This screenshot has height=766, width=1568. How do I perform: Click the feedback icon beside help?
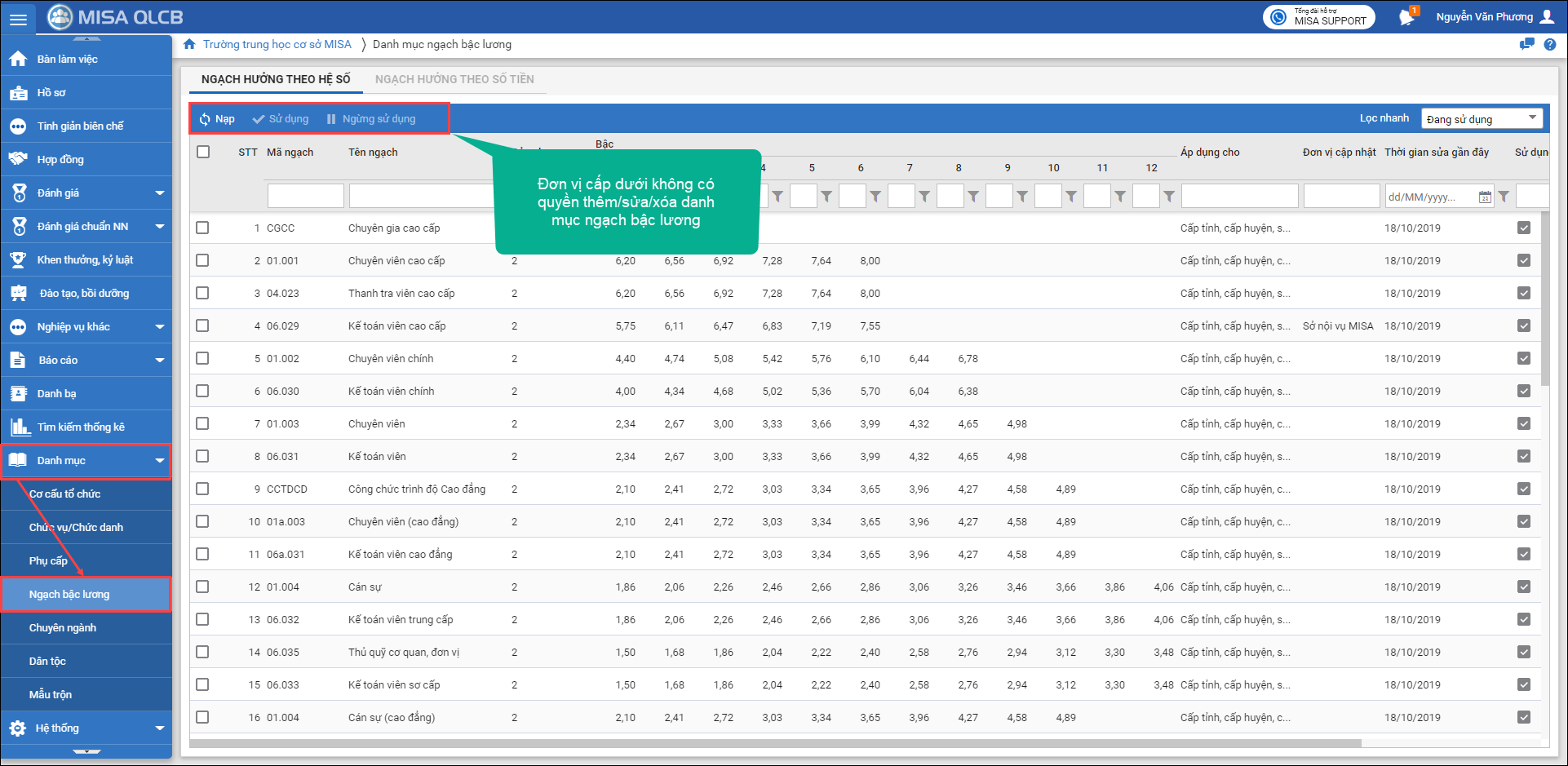pyautogui.click(x=1526, y=45)
